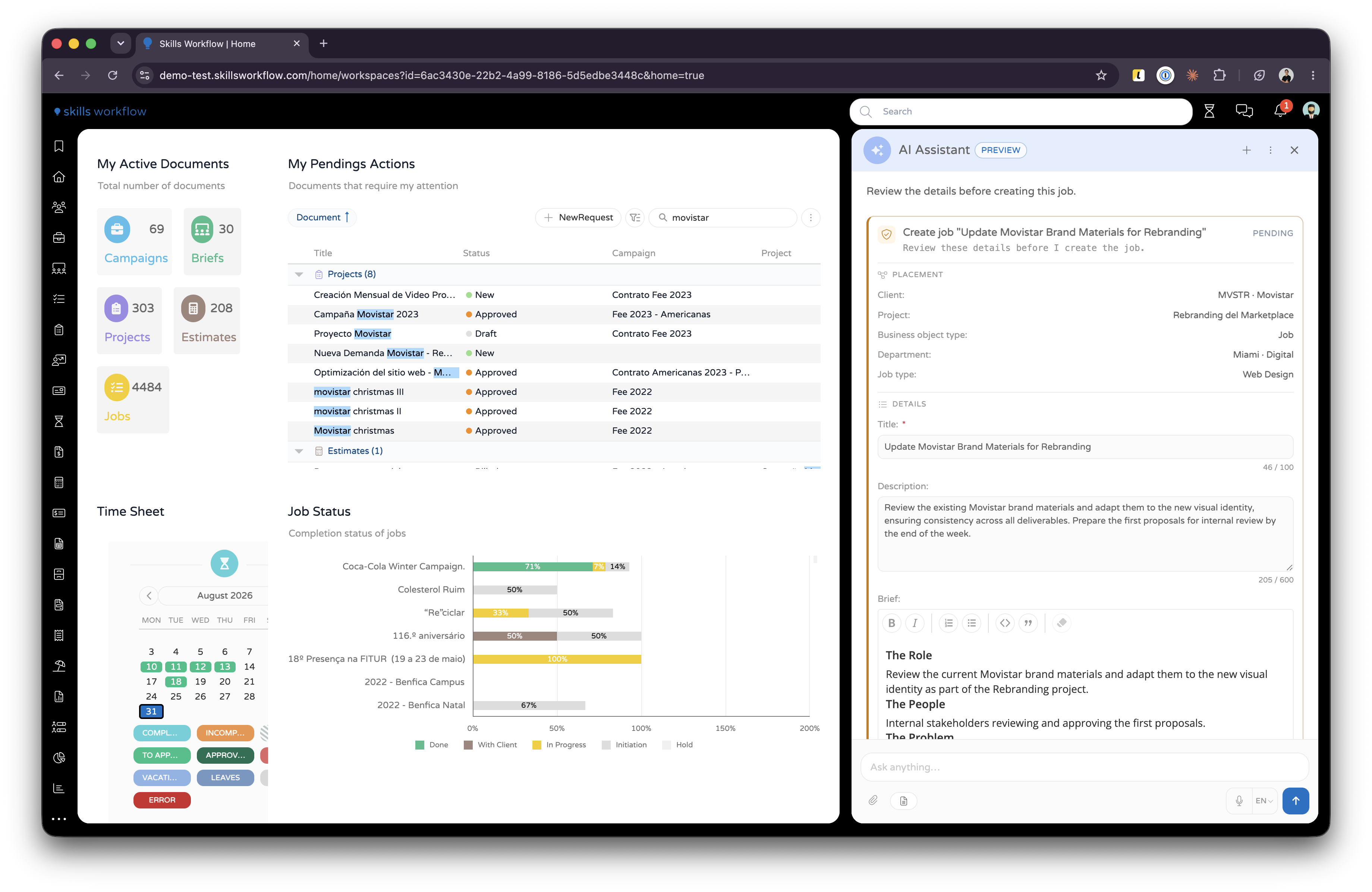Open the hourglass timer icon in the top header
Viewport: 1372px width, 892px height.
tap(1209, 111)
